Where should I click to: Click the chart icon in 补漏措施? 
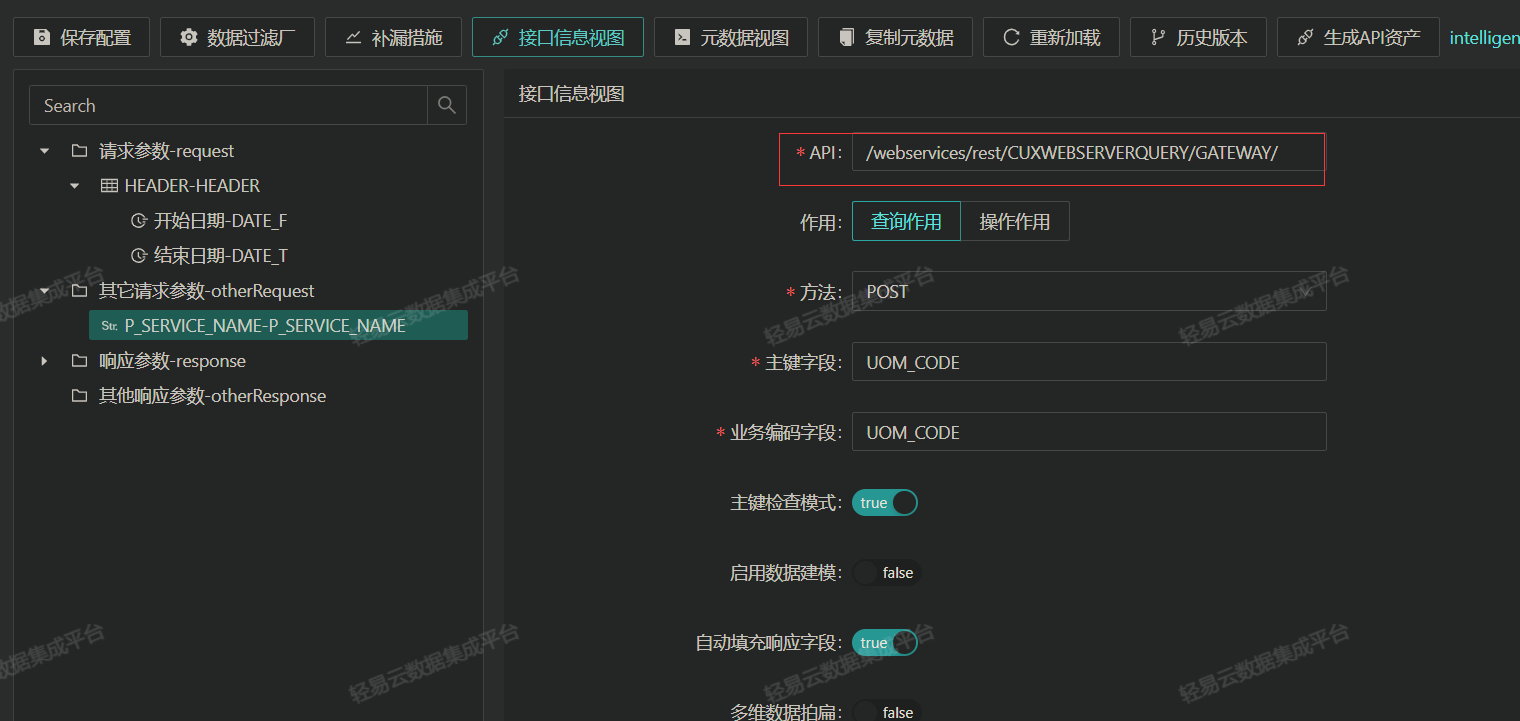click(x=353, y=37)
